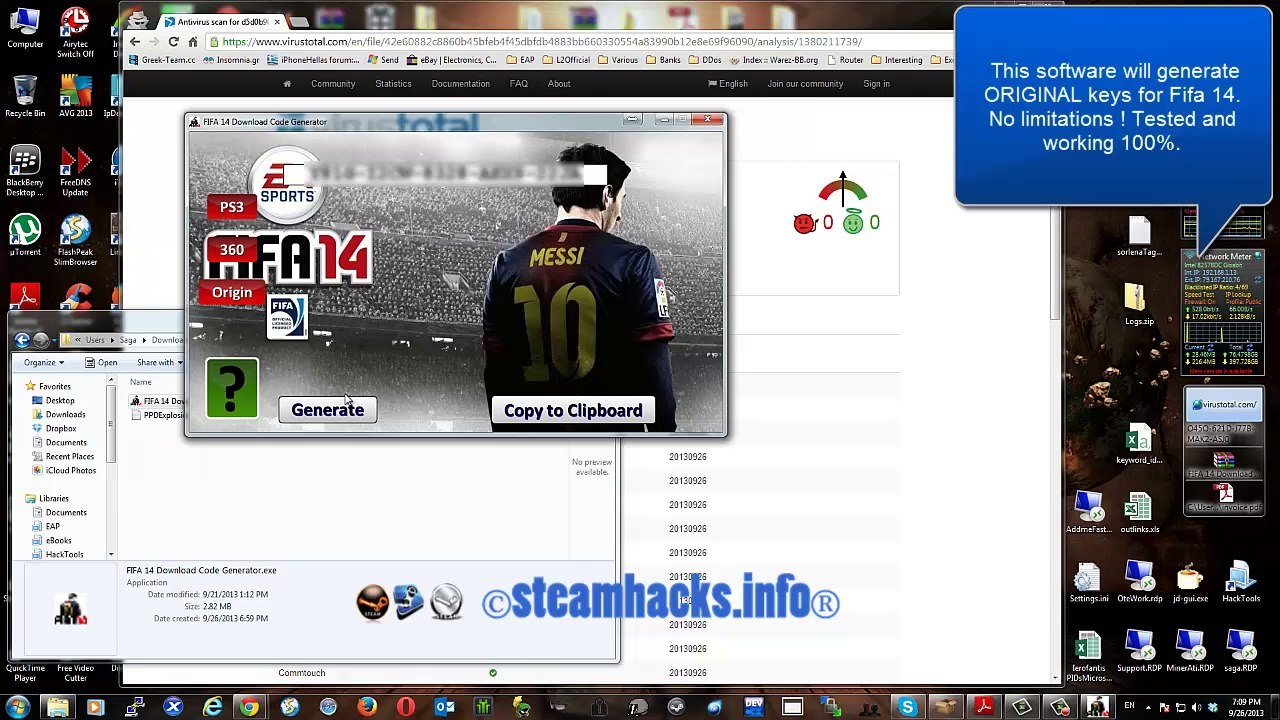Click the Generate button in FIFA 14 generator
The width and height of the screenshot is (1280, 720).
tap(327, 410)
